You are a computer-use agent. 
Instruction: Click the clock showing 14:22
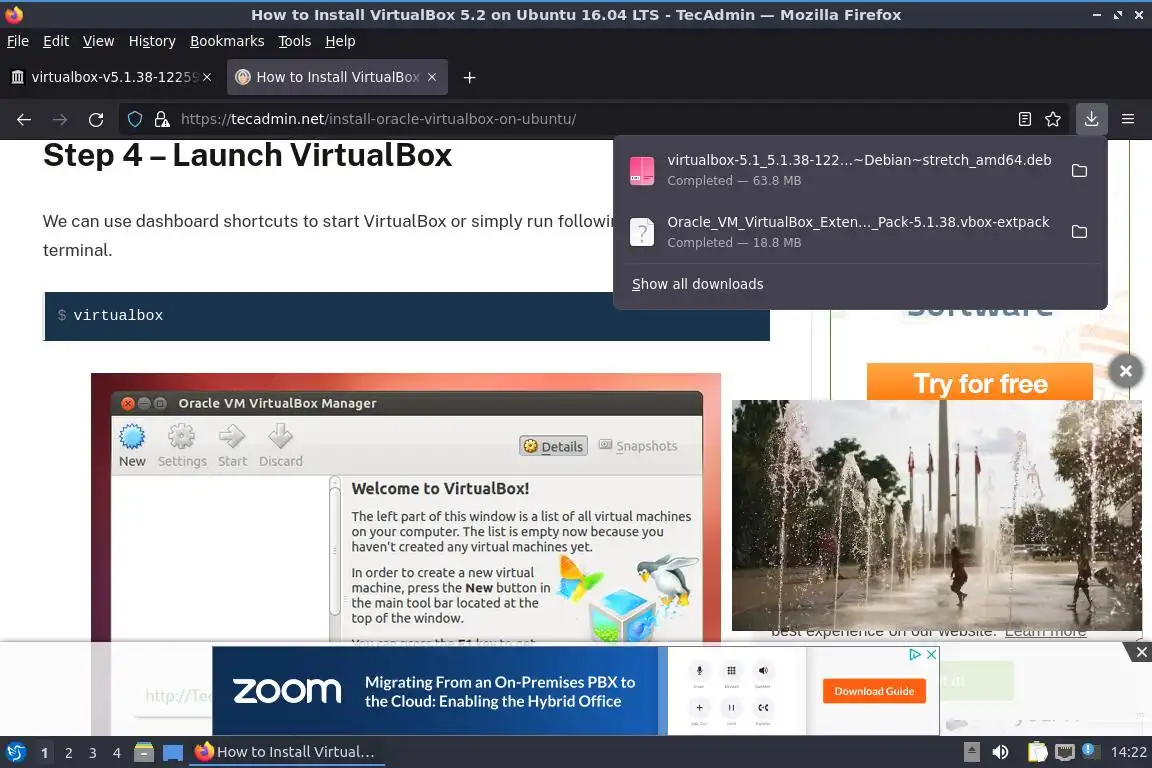[x=1128, y=752]
